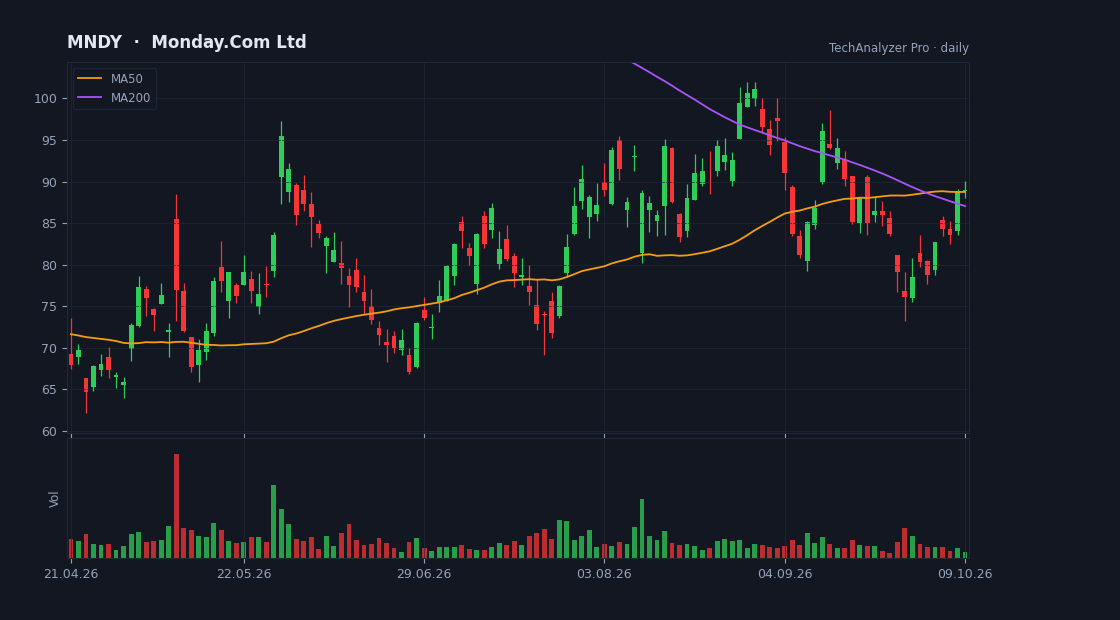This screenshot has width=1120, height=620.
Task: Select the 09.10.26 date axis label
Action: click(965, 574)
